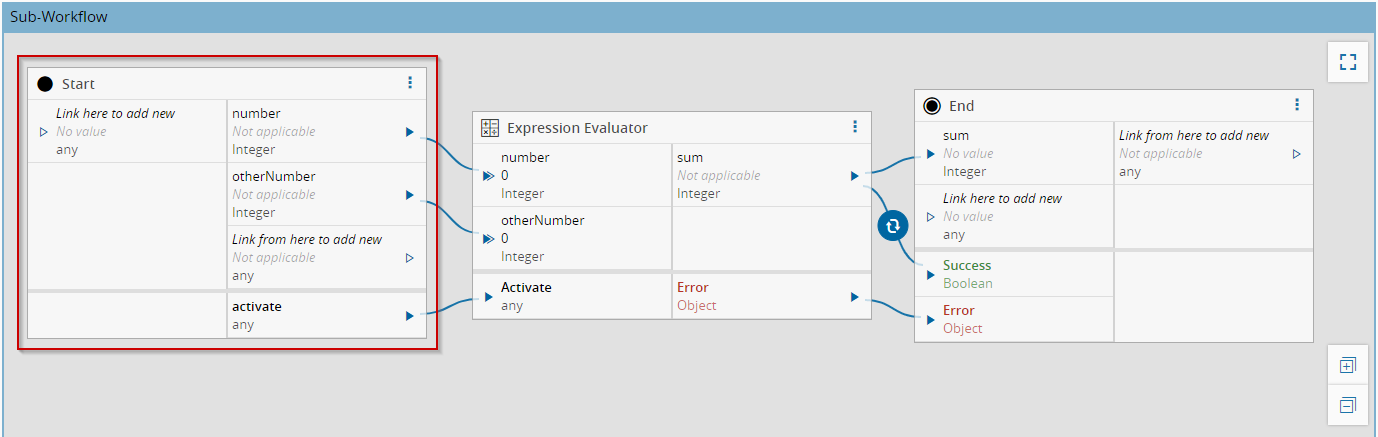
Task: Click the Expression Evaluator number value field
Action: tap(505, 176)
